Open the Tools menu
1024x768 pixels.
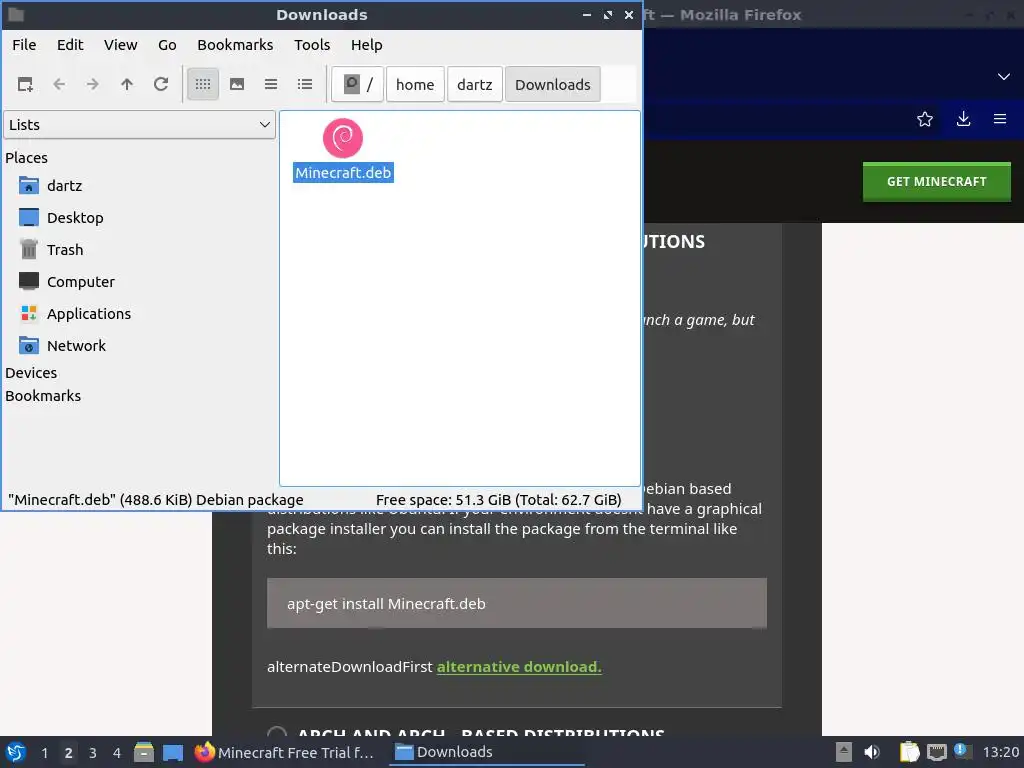pos(312,45)
